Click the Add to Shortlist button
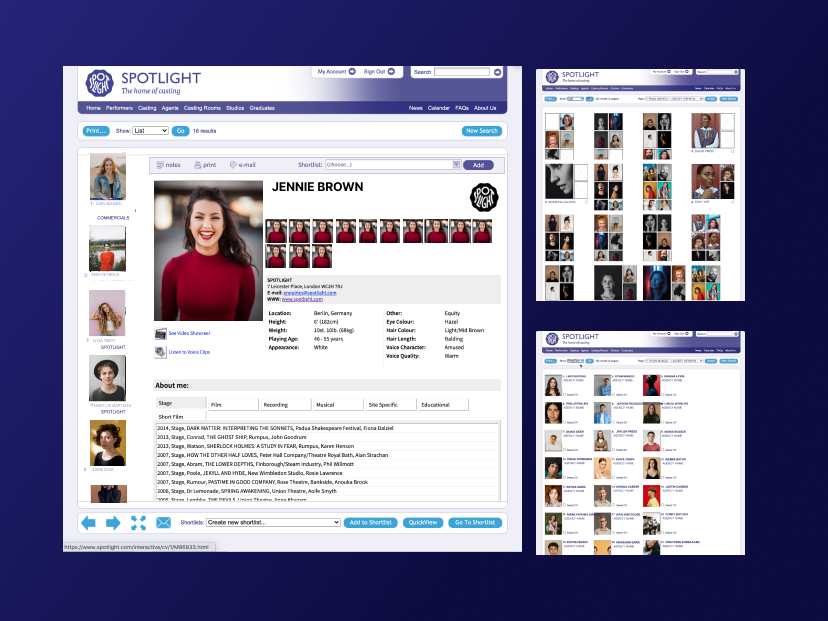This screenshot has width=828, height=621. pyautogui.click(x=370, y=522)
